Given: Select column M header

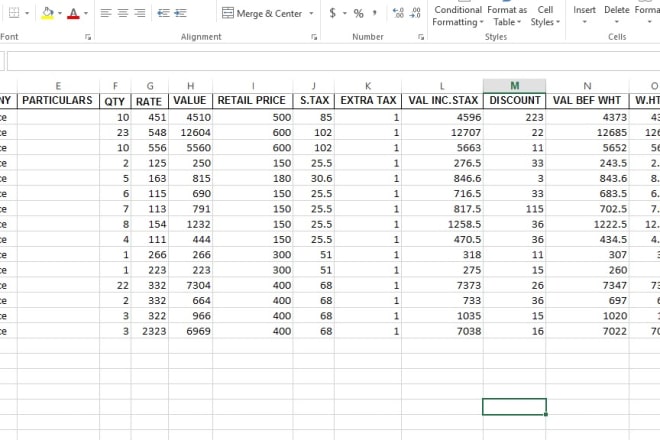Looking at the screenshot, I should tap(514, 85).
